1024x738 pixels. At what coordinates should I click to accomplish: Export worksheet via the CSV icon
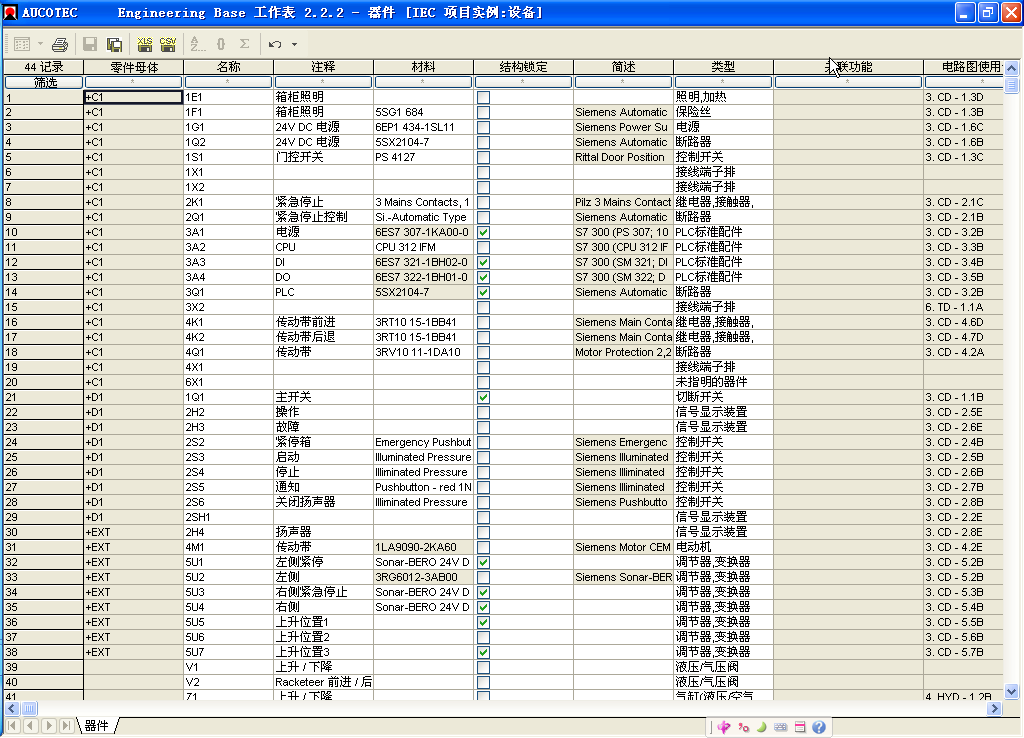coord(168,44)
